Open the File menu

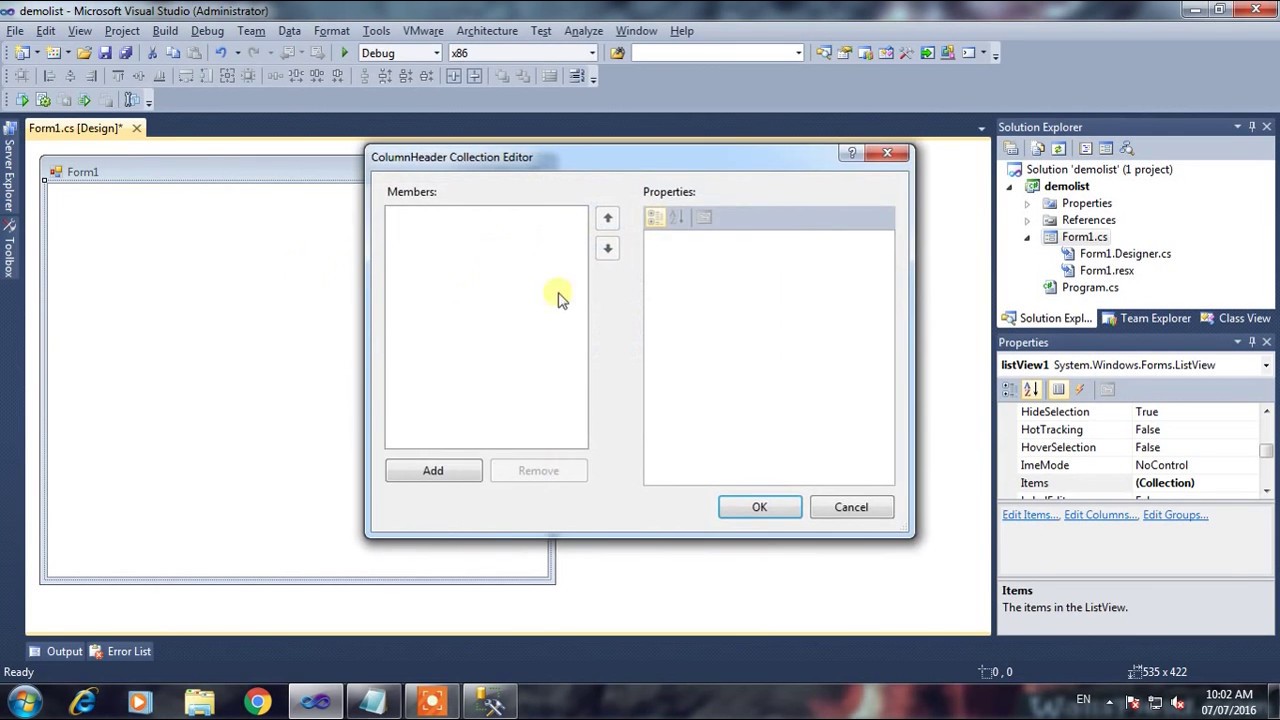point(15,31)
